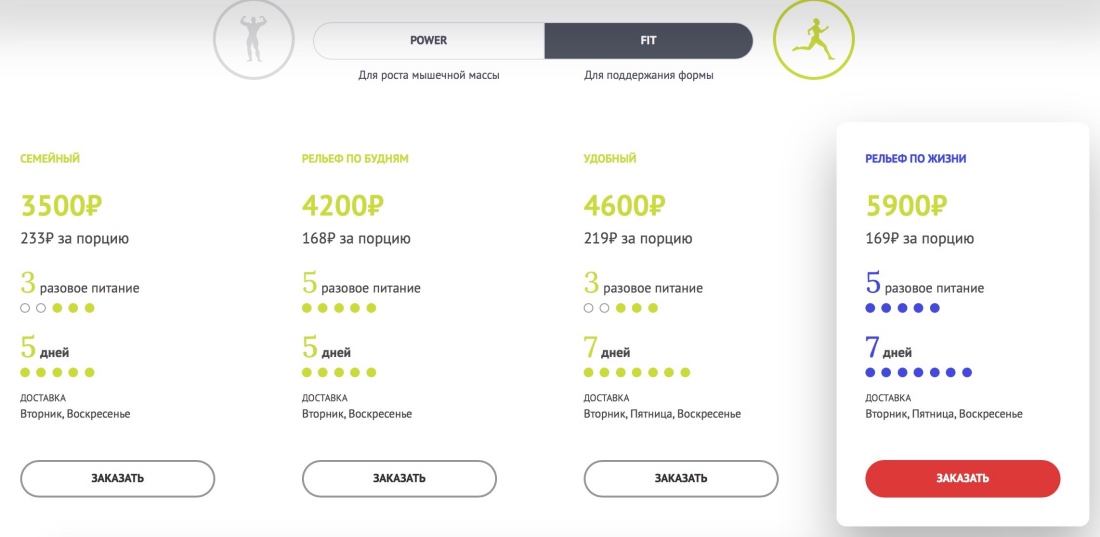Open the Рельеф по будням title
The height and width of the screenshot is (537, 1100).
click(355, 159)
